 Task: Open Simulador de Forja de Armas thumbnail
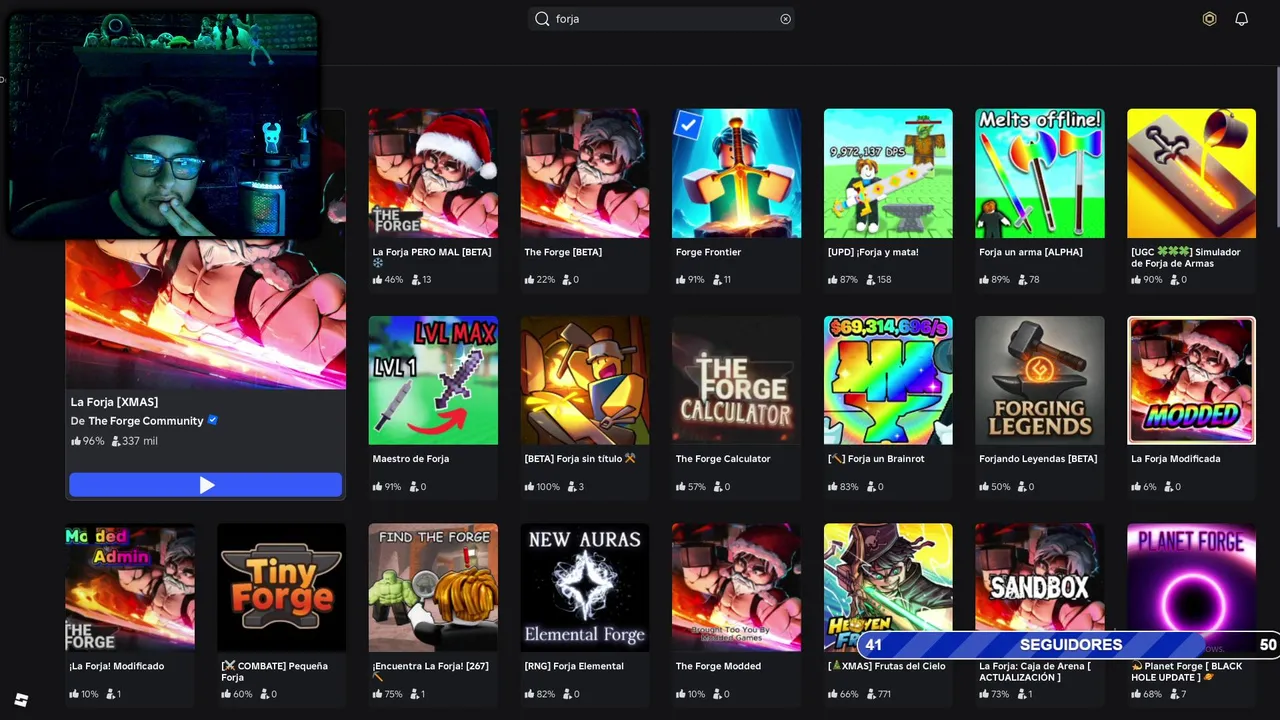coord(1191,173)
